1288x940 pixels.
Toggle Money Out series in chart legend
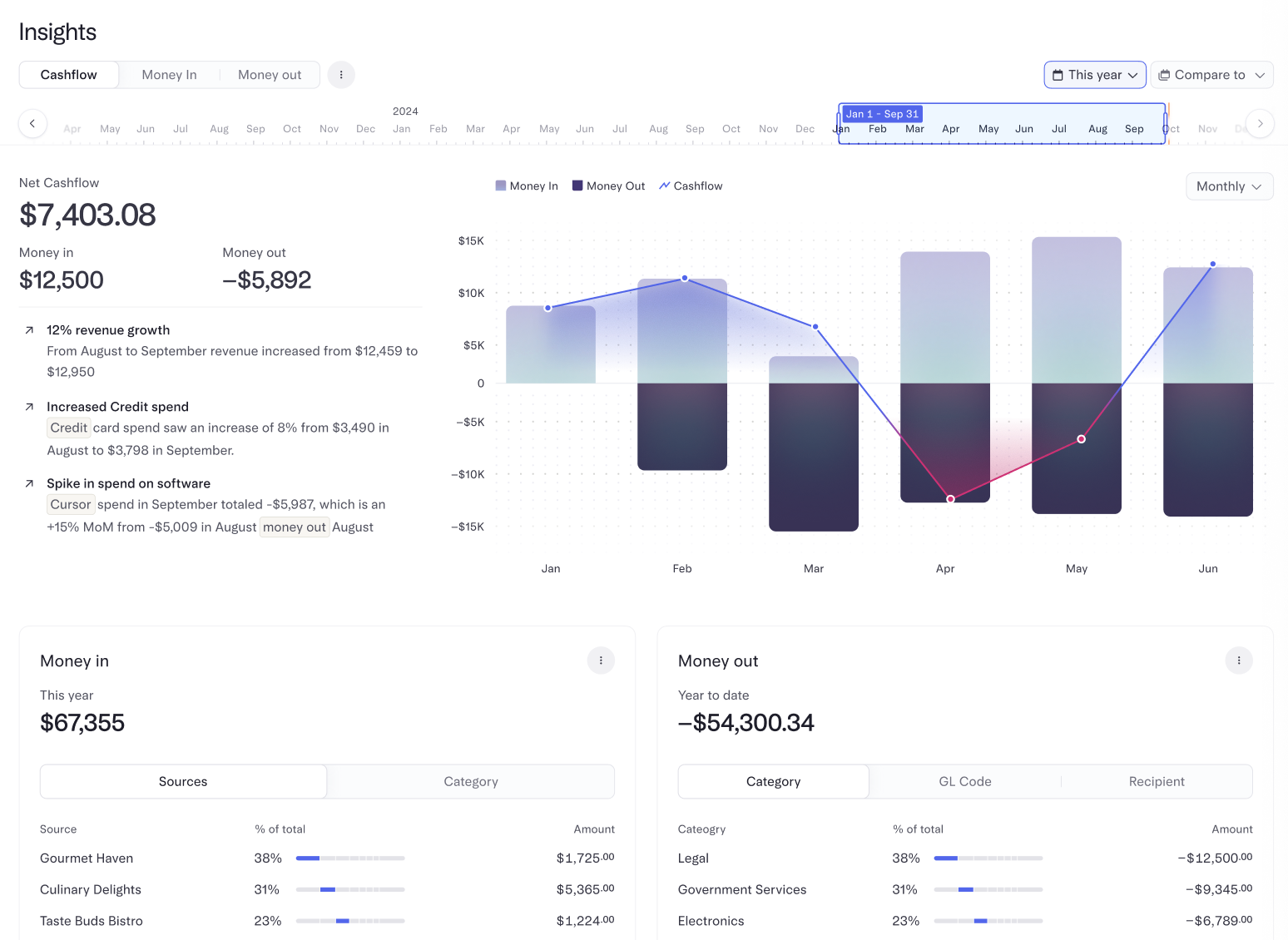pos(608,186)
